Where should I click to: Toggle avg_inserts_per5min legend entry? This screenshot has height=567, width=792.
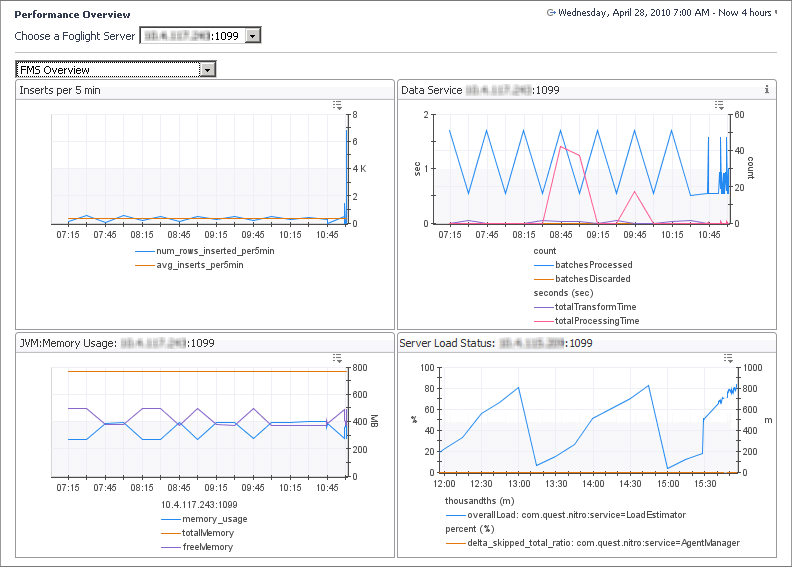tap(200, 265)
